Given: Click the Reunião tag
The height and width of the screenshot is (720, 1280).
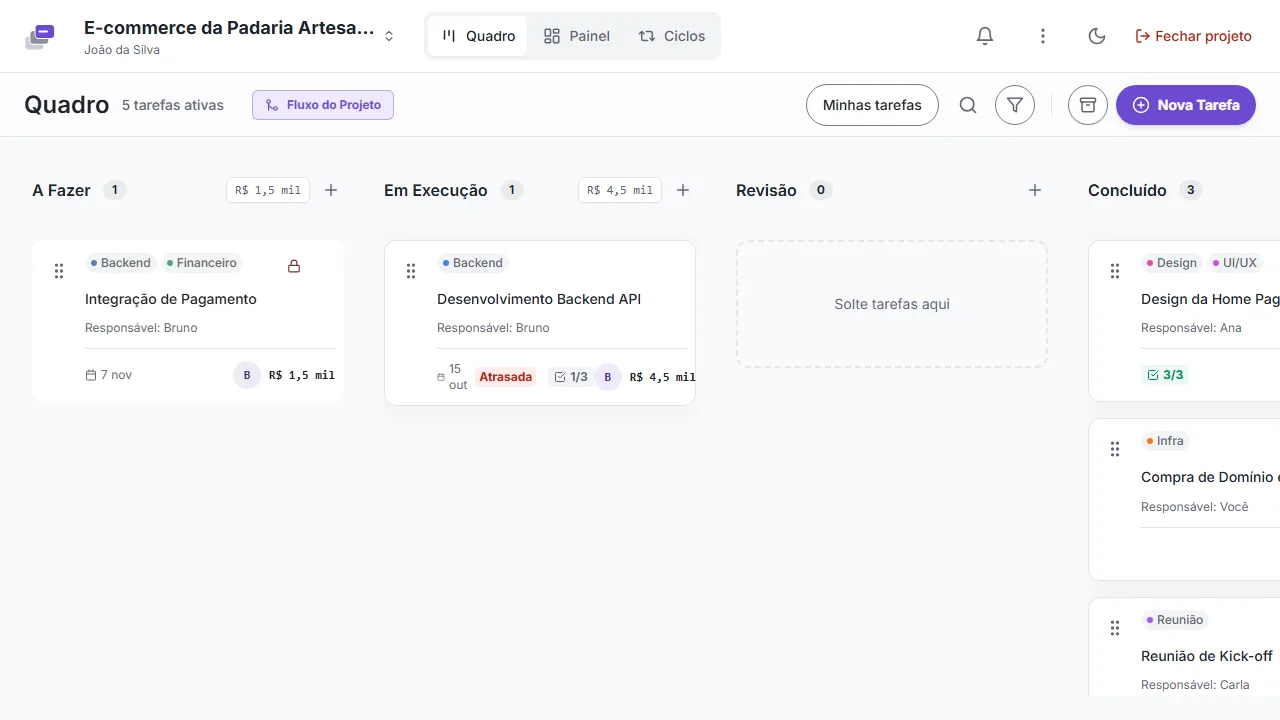Looking at the screenshot, I should (1175, 620).
